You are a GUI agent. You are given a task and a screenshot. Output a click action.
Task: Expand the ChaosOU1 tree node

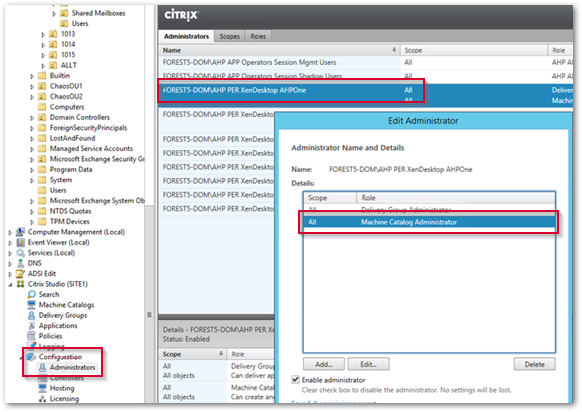32,86
